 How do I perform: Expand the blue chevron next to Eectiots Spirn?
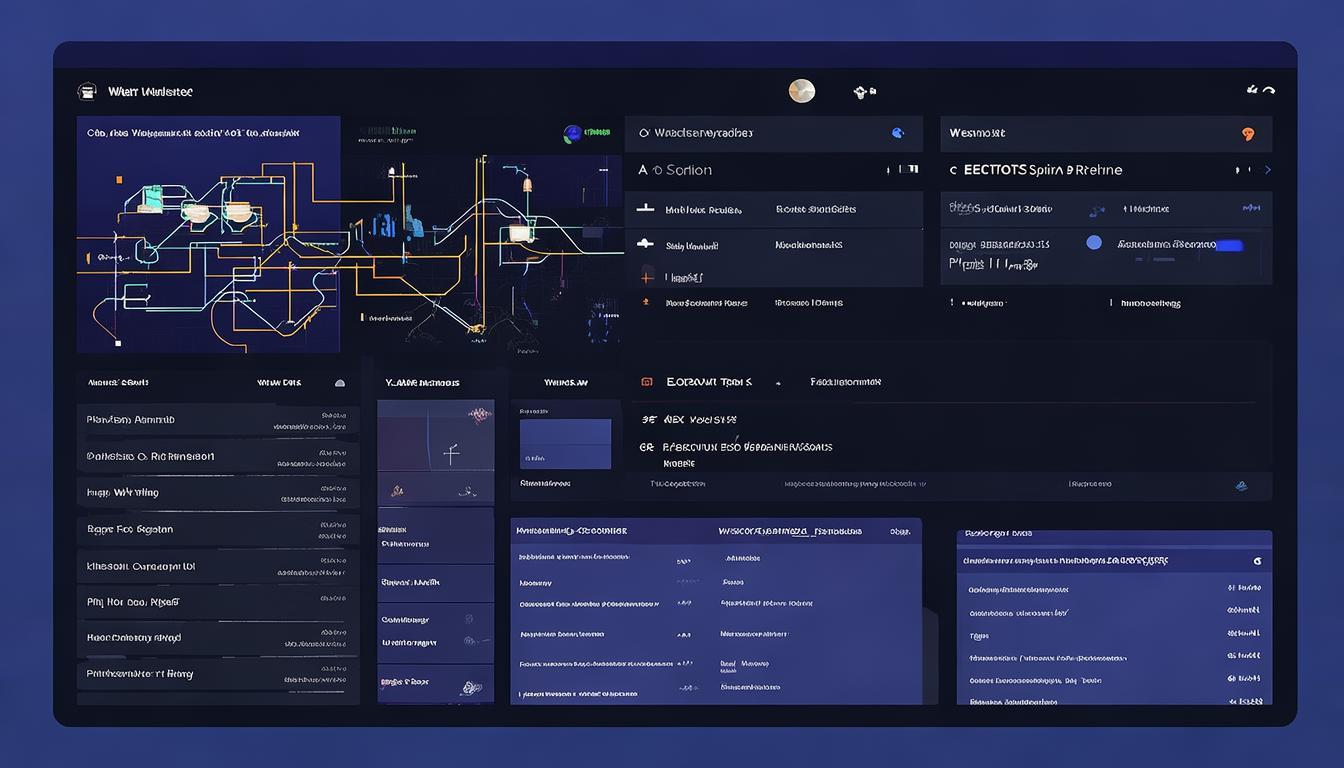(1268, 171)
